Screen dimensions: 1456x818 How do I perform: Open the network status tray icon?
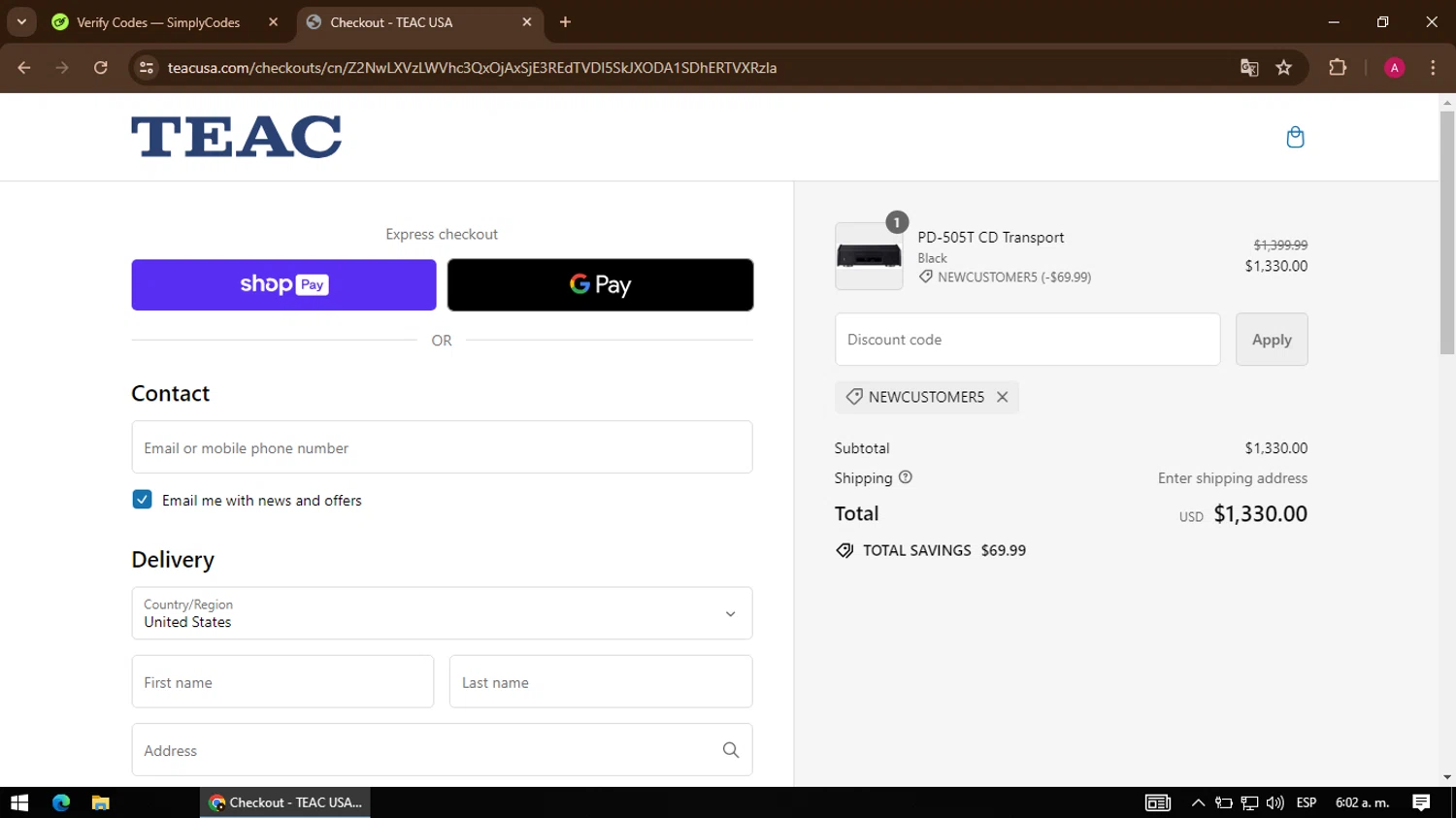coord(1249,802)
